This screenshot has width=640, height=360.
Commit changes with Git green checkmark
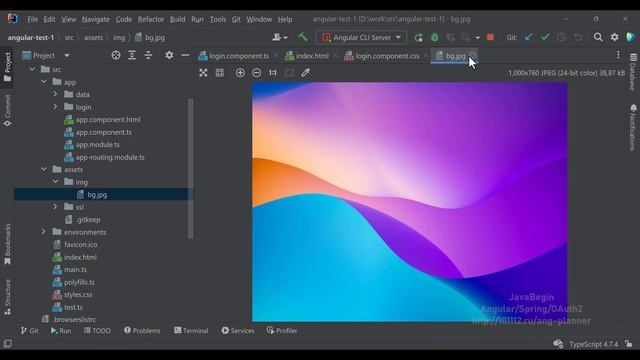[545, 38]
